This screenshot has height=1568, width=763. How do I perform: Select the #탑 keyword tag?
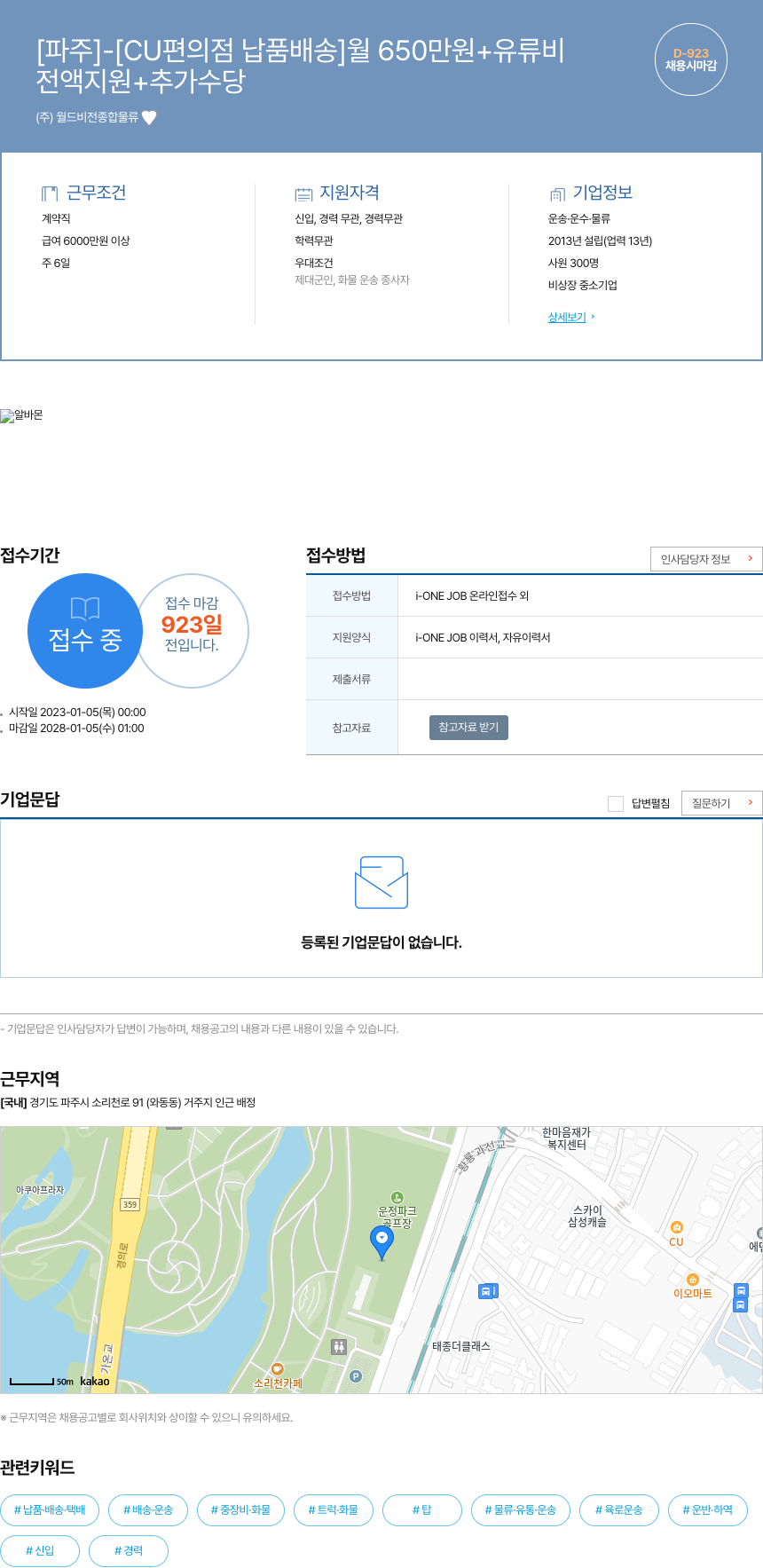tap(422, 1510)
